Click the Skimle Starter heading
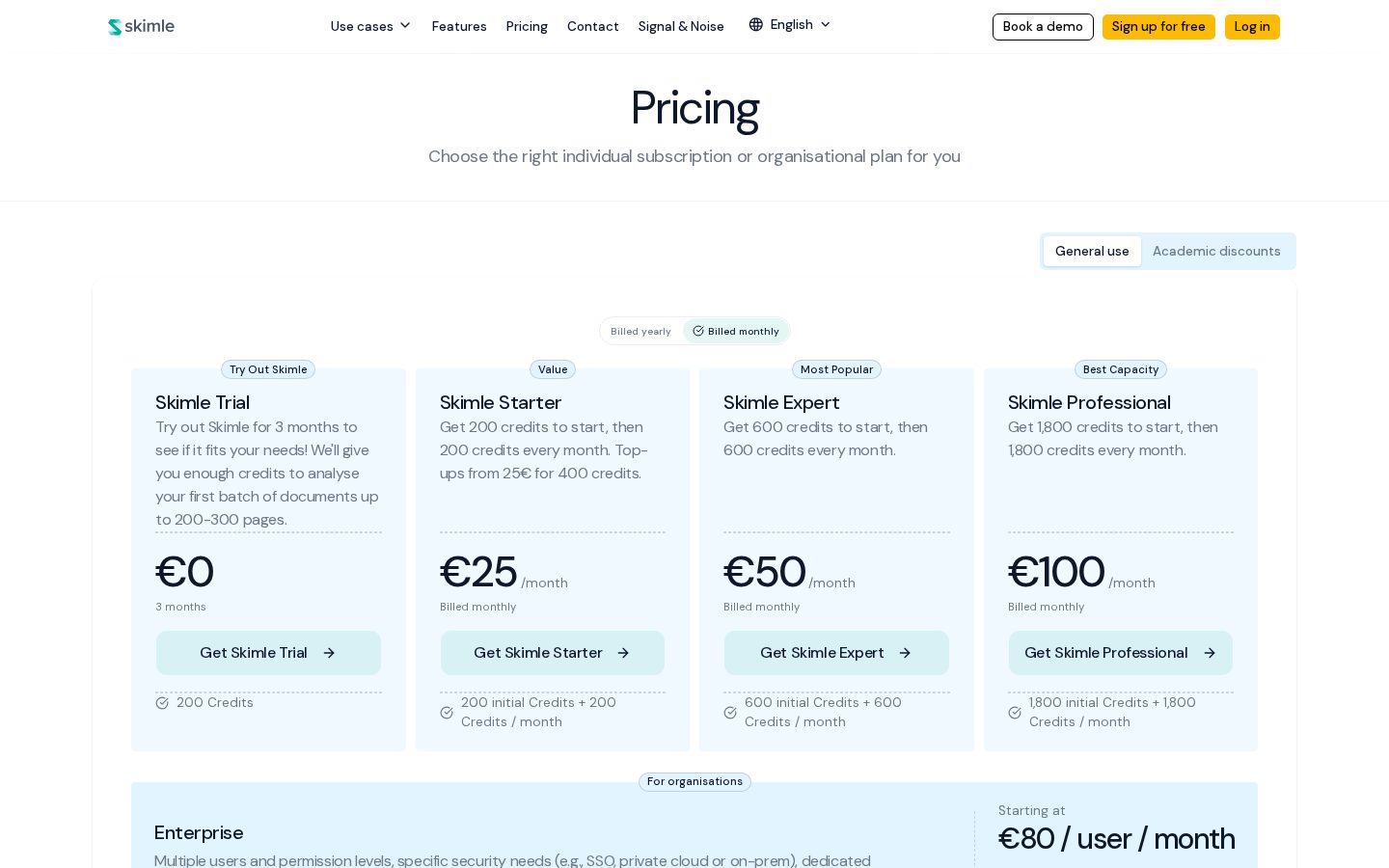 coord(501,403)
